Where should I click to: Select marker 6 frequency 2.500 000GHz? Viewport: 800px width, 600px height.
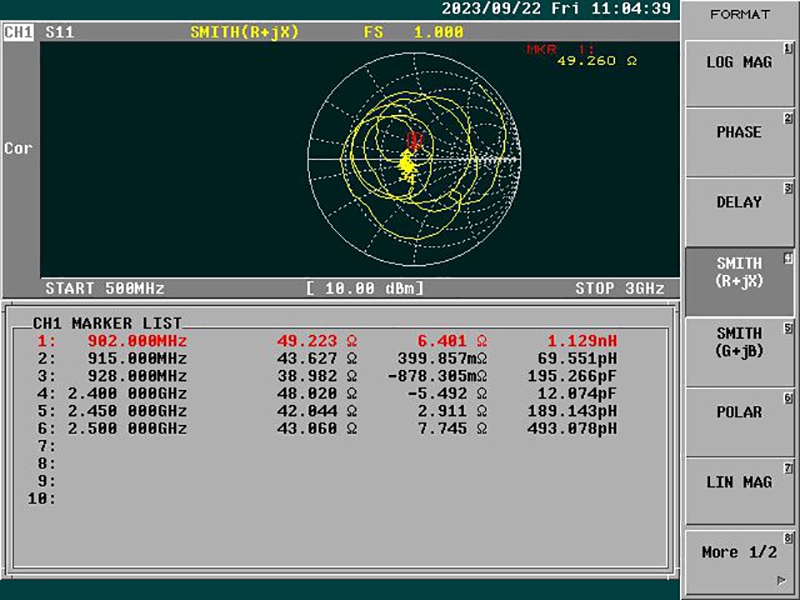pos(128,428)
